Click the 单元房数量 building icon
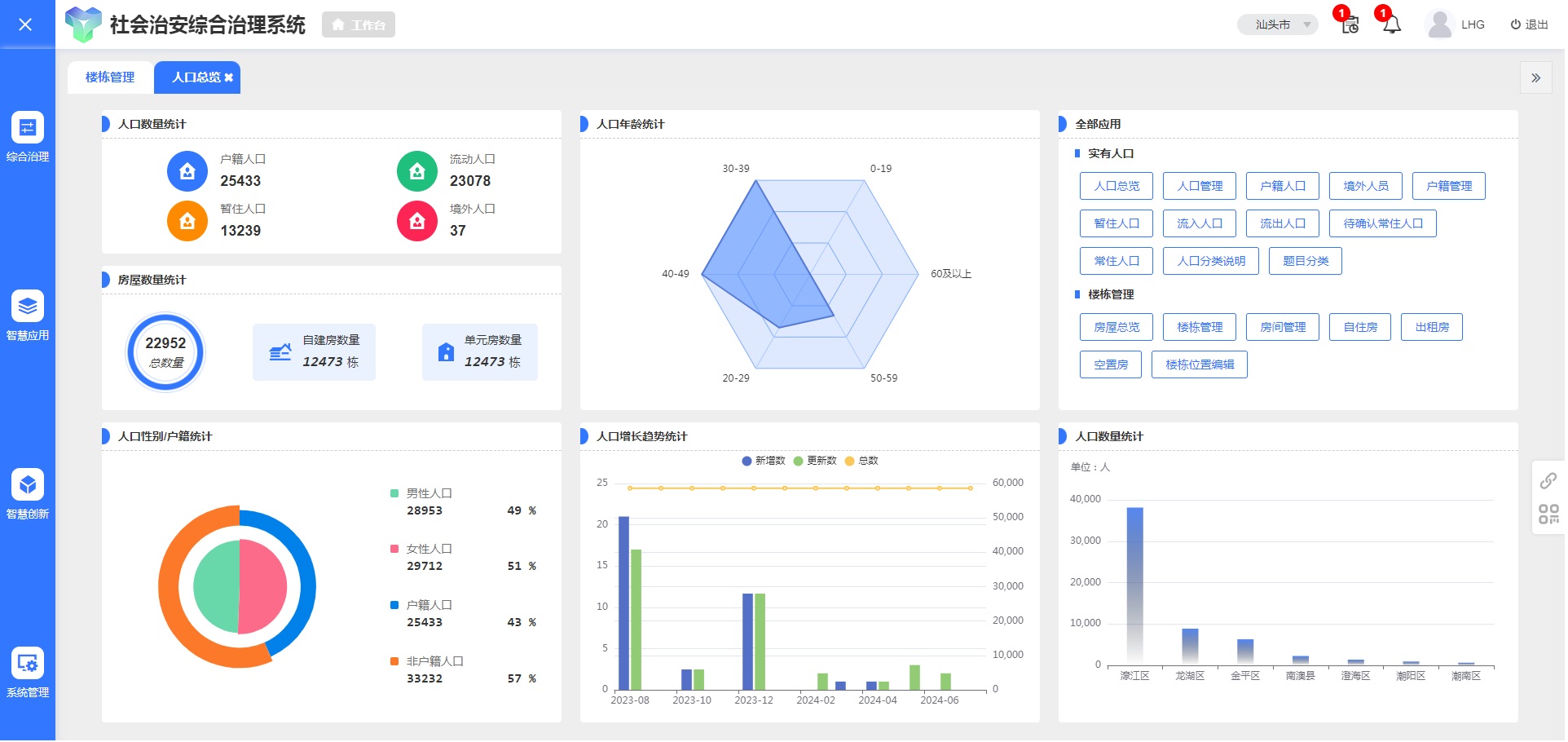This screenshot has height=742, width=1568. pos(446,352)
